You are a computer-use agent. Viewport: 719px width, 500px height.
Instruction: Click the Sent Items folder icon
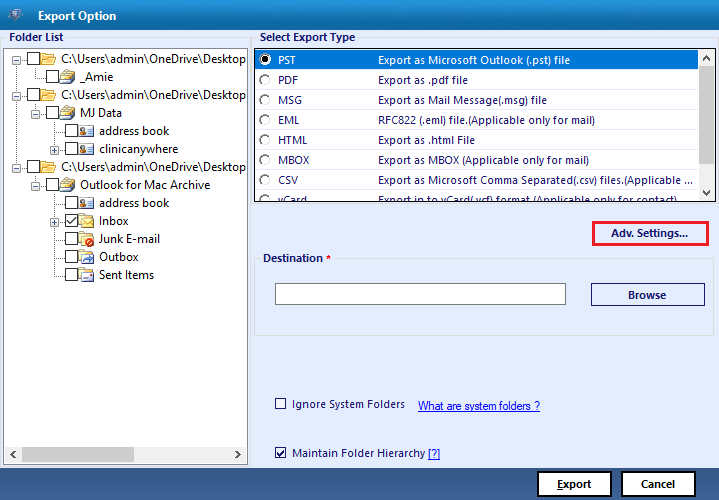point(86,274)
